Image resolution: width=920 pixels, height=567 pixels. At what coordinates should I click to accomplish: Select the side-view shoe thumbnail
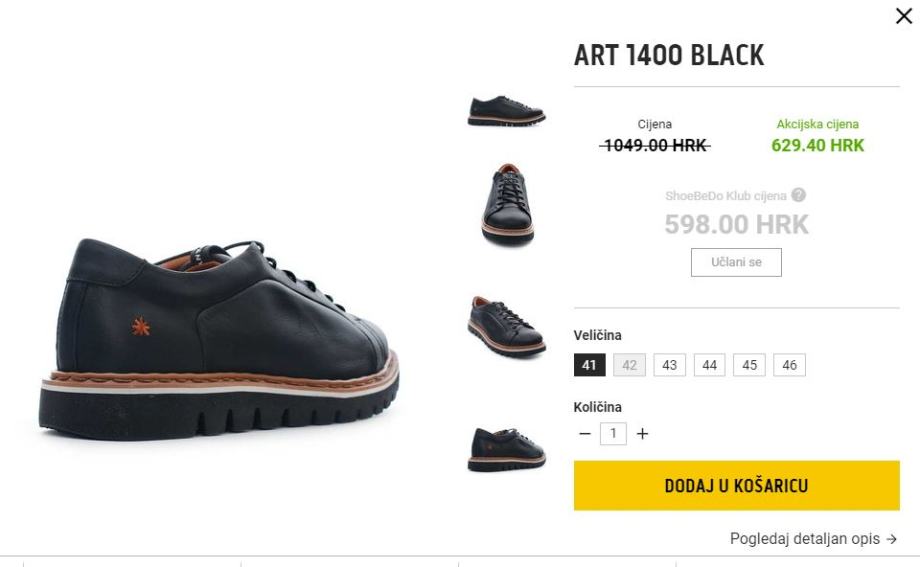click(507, 110)
